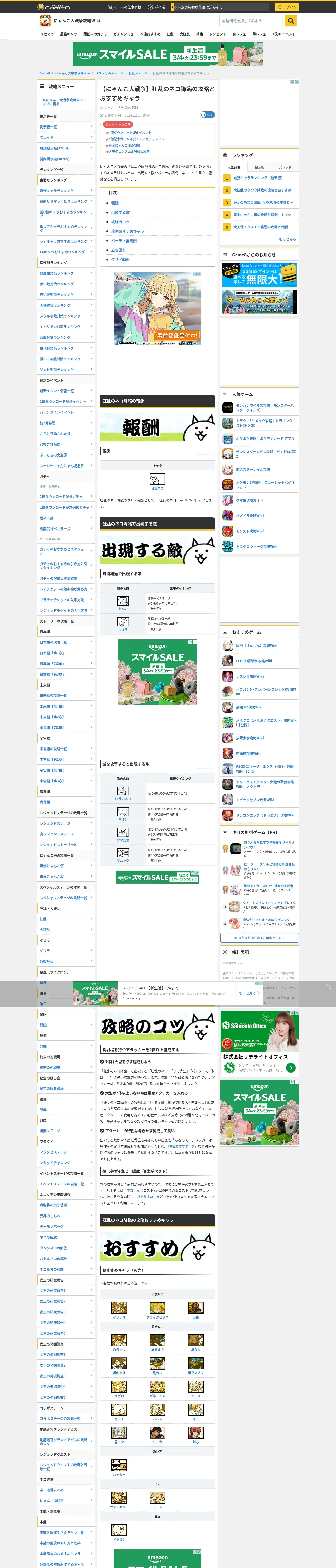Click もっとみる under the ranking list

click(x=287, y=239)
